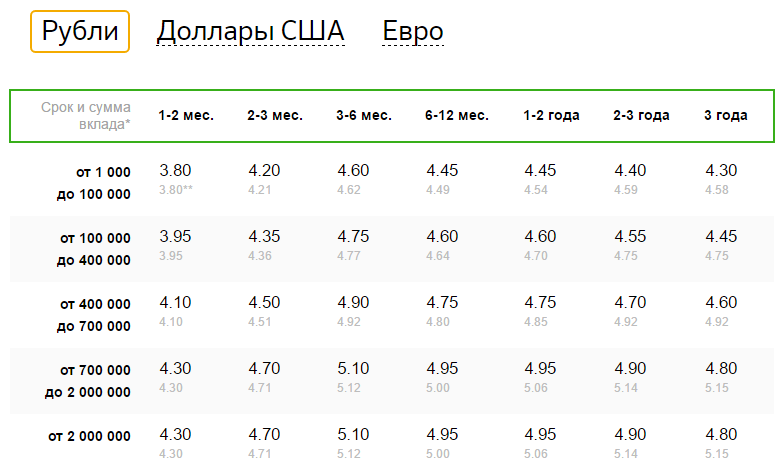Click the 2-3 года column header
The image size is (780, 468).
641,115
